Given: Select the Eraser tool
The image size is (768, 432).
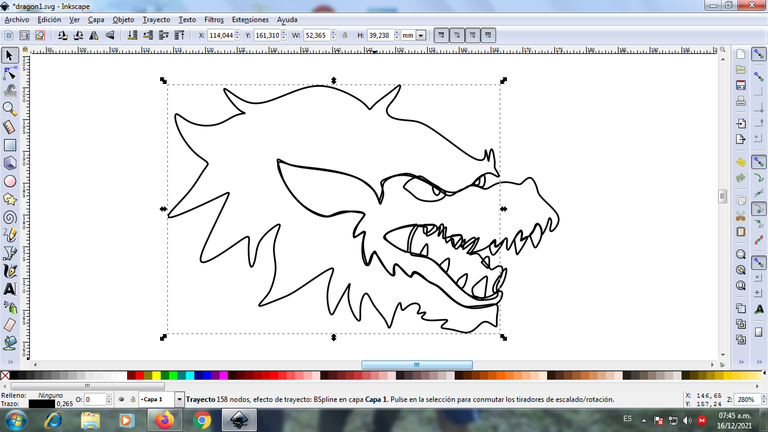Looking at the screenshot, I should point(10,325).
